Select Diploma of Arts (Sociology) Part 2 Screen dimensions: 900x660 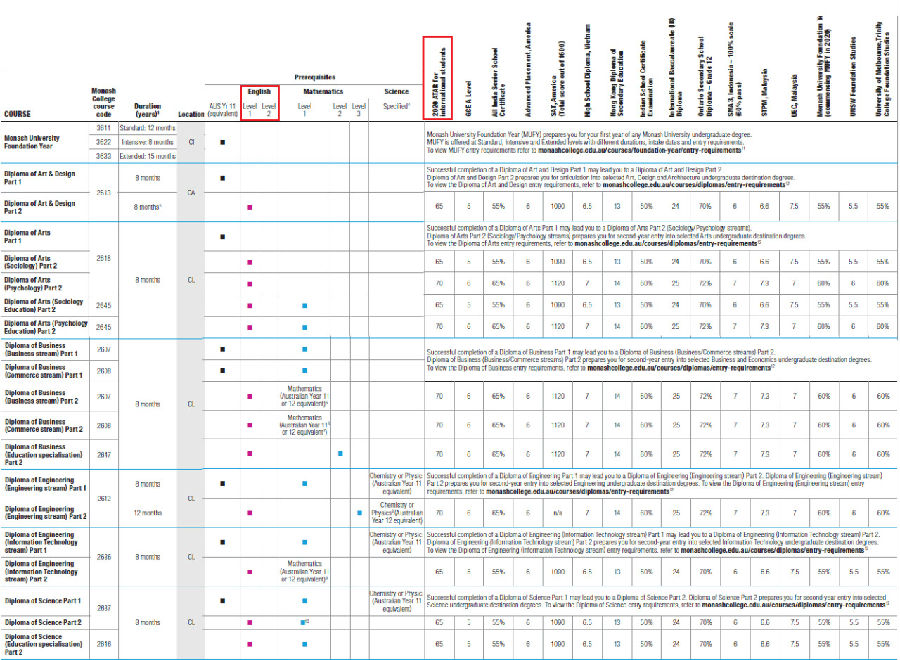30,262
